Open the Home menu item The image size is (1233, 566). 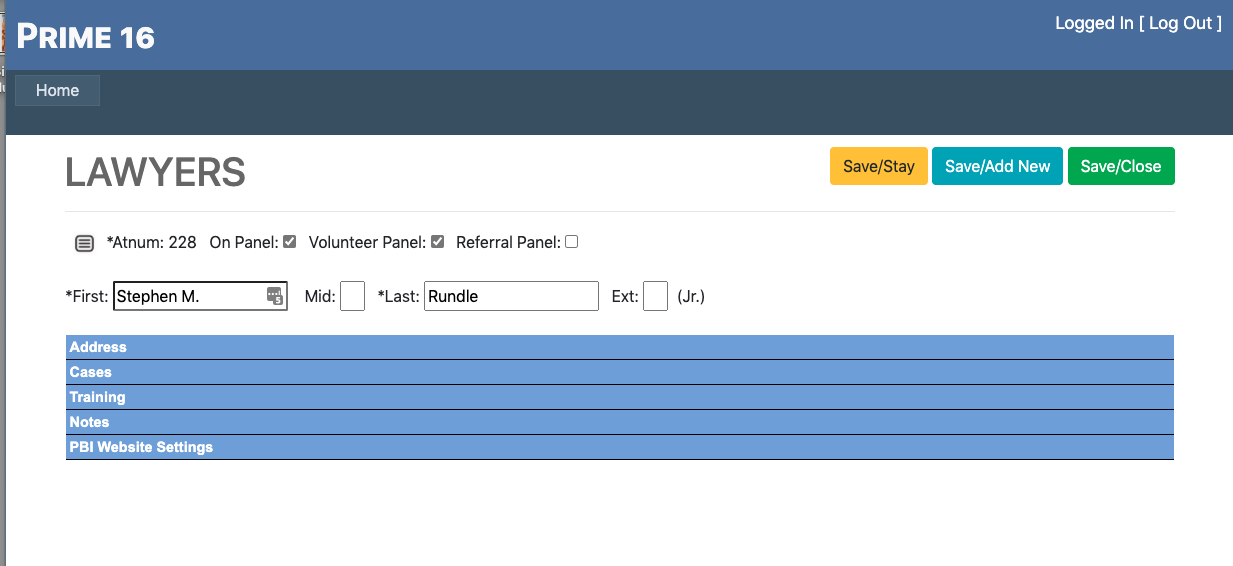click(x=57, y=90)
